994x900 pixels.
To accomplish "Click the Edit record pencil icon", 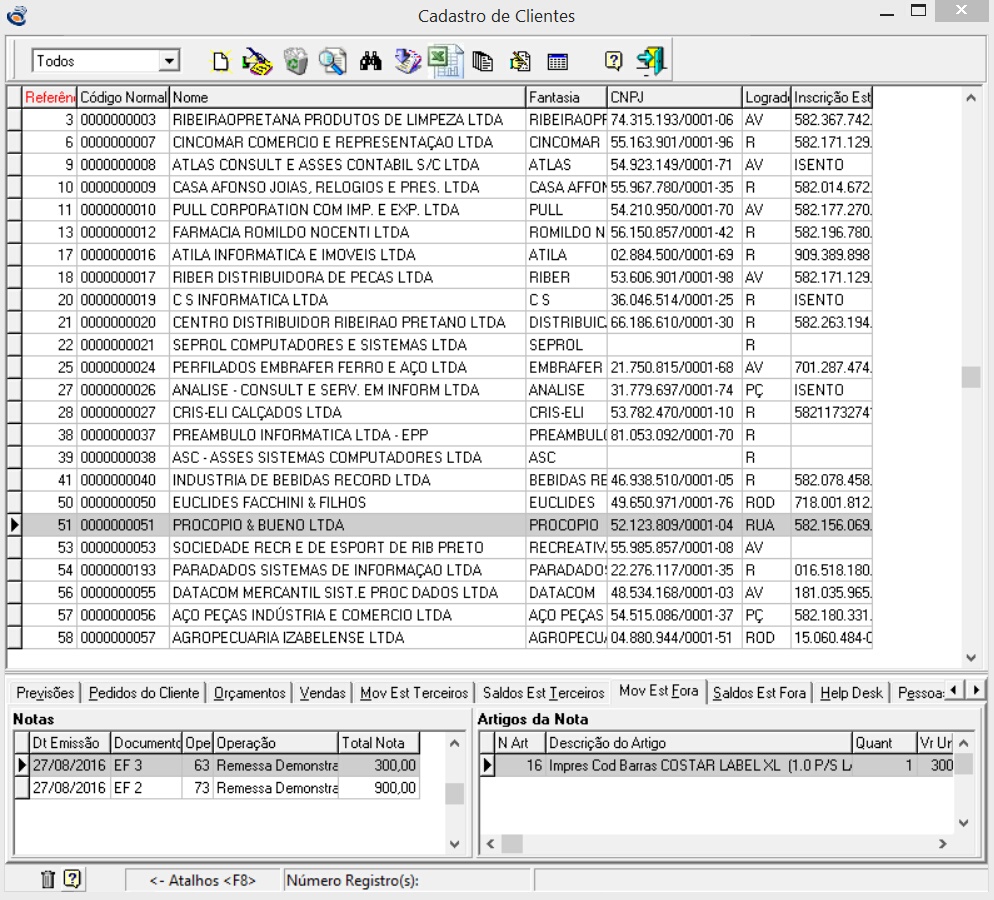I will point(257,61).
